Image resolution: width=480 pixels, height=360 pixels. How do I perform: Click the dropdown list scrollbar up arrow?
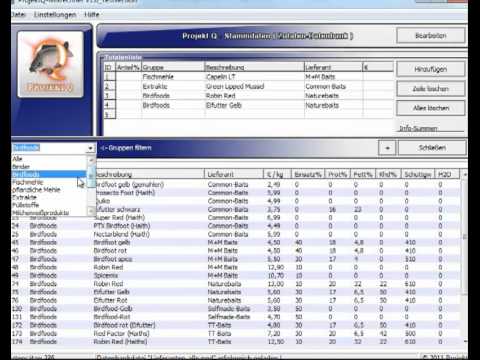coord(91,160)
